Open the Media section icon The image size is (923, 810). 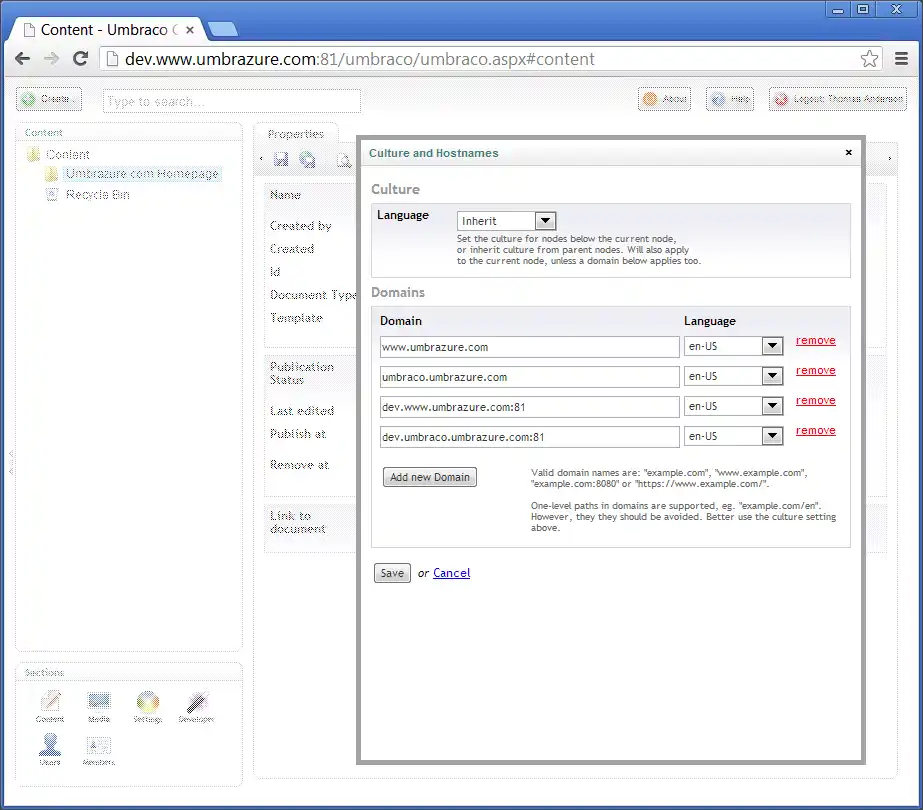tap(99, 706)
